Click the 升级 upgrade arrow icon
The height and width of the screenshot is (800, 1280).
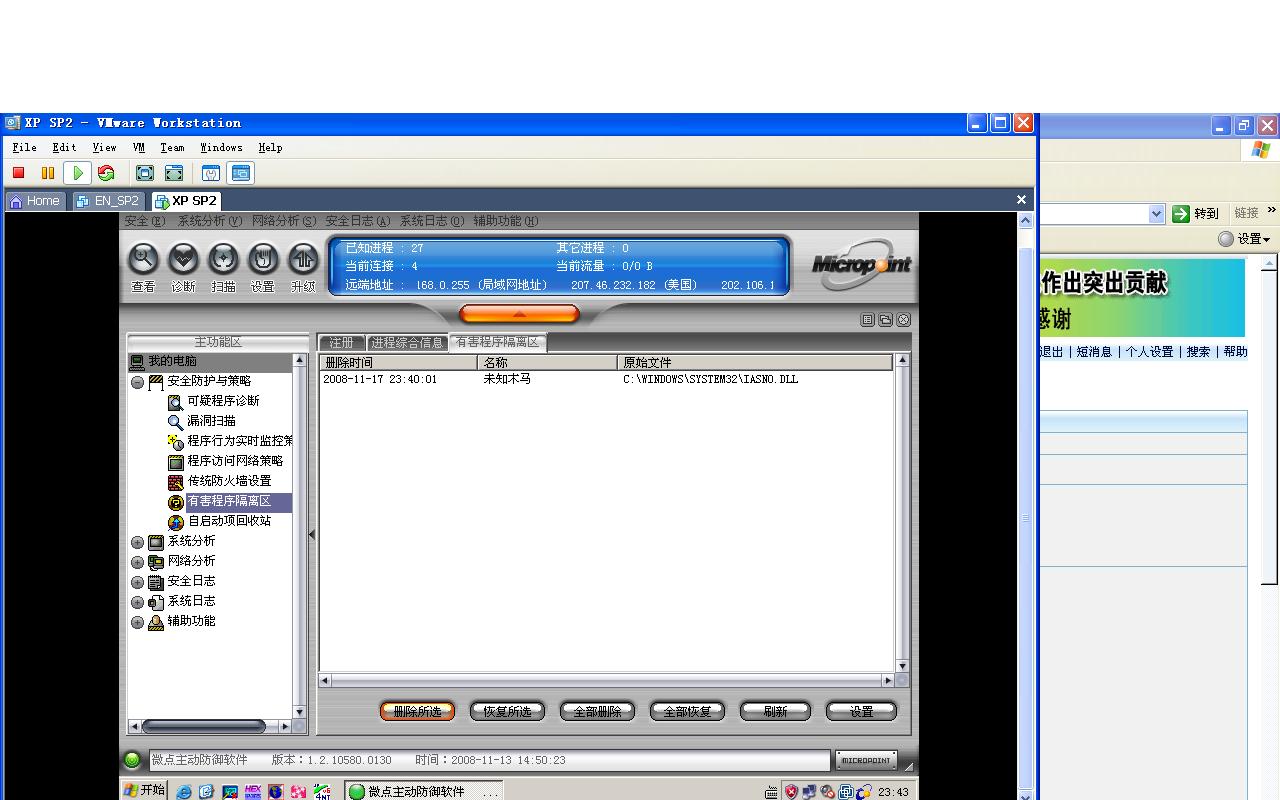[x=303, y=259]
